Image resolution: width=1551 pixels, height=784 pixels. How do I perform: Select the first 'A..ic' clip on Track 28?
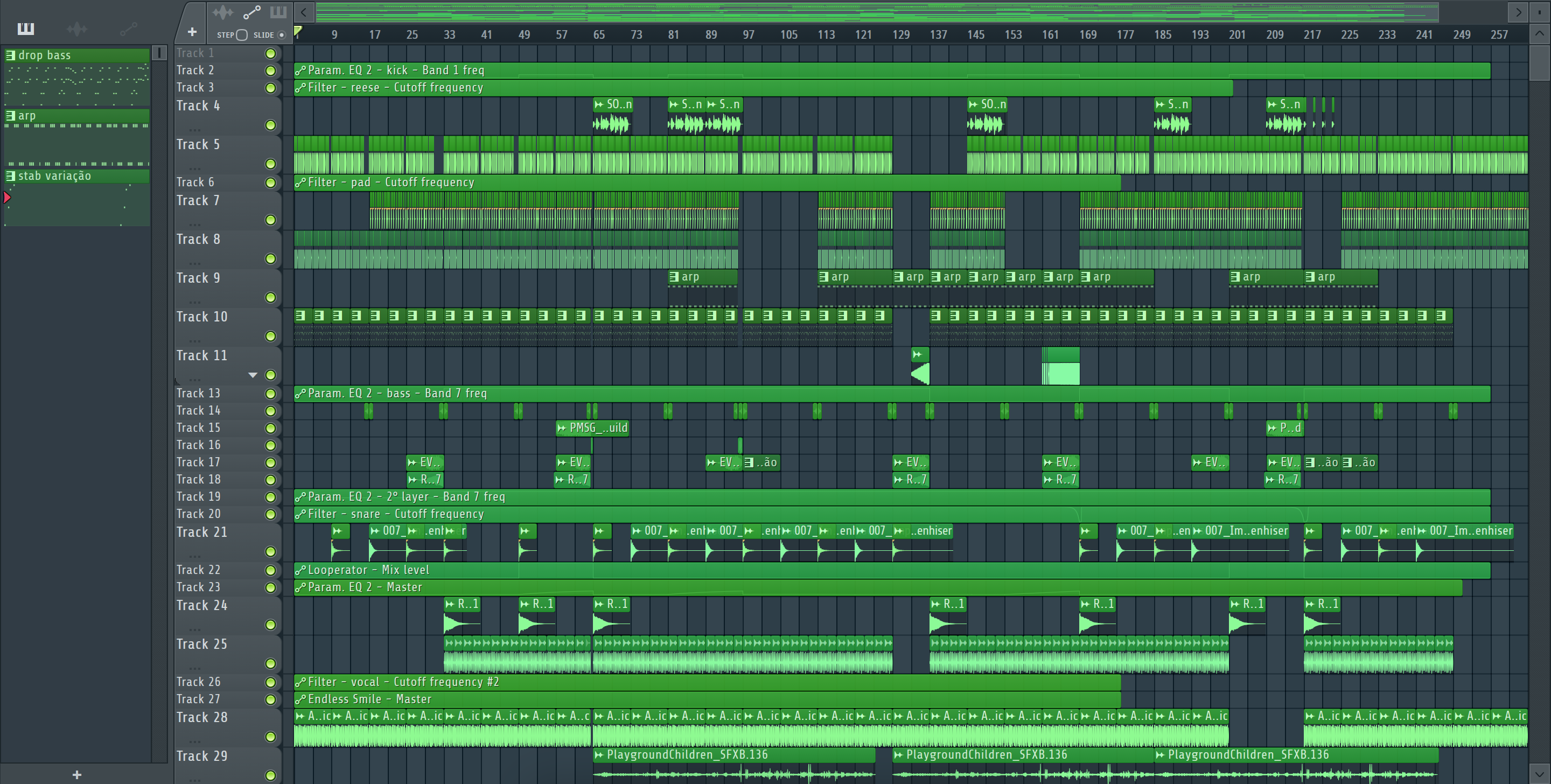[x=313, y=728]
